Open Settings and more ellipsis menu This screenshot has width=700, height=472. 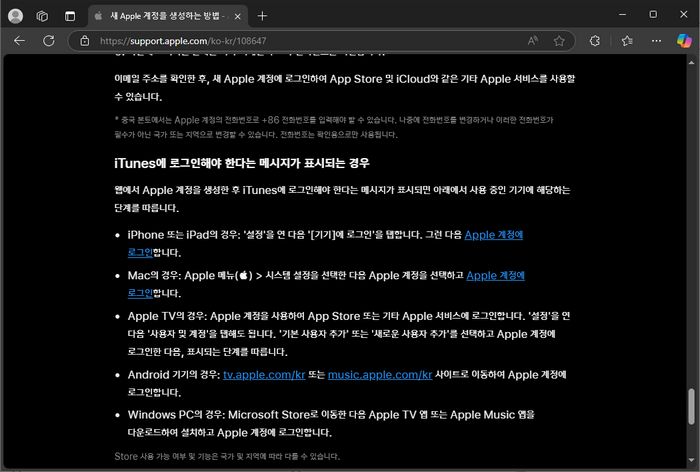point(656,41)
